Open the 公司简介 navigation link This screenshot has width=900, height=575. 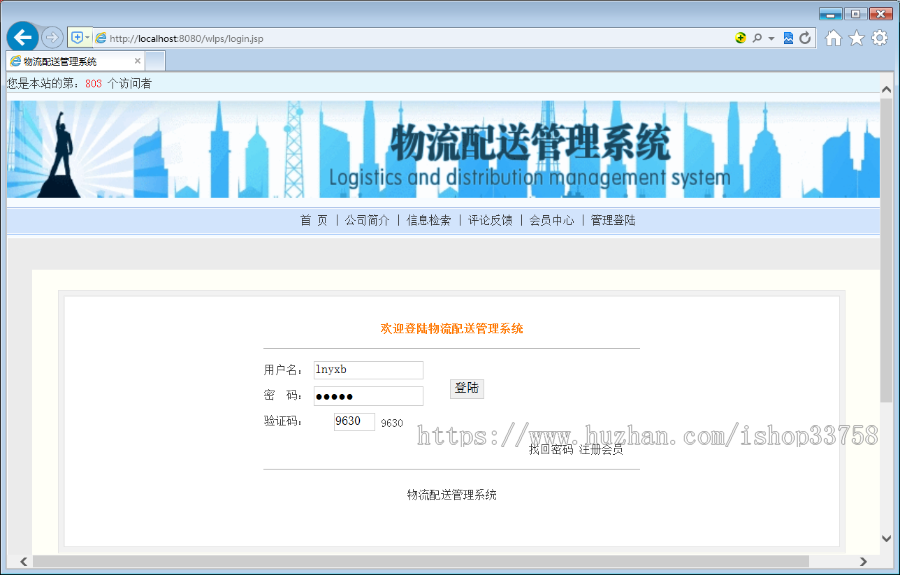tap(367, 220)
